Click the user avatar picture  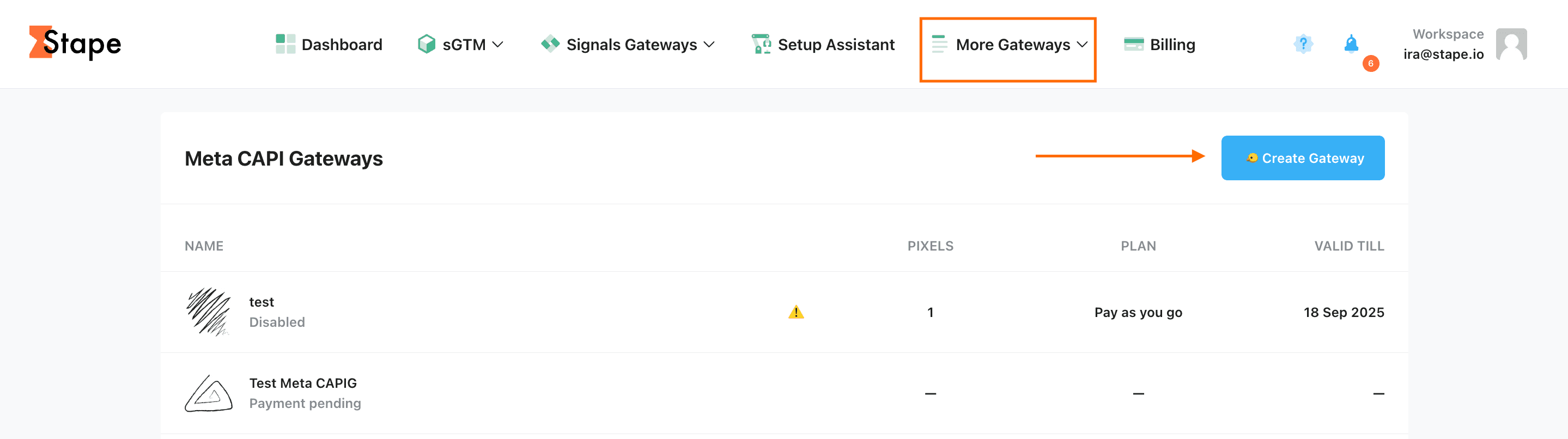(1511, 45)
